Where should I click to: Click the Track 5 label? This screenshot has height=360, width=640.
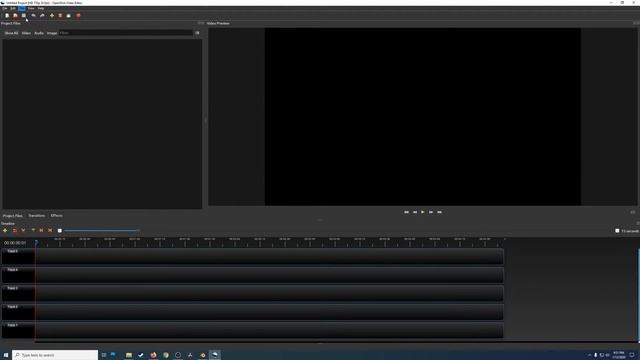coord(12,251)
